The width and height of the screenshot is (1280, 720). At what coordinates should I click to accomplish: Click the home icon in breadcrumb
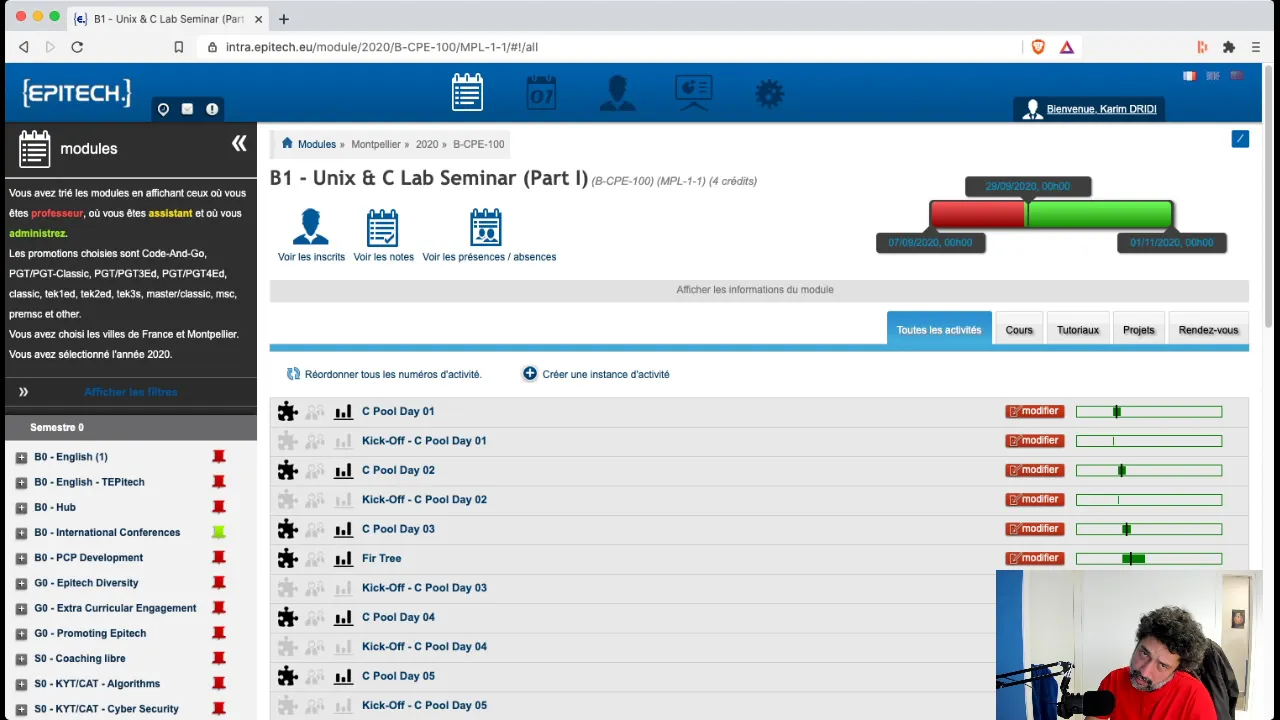(287, 143)
